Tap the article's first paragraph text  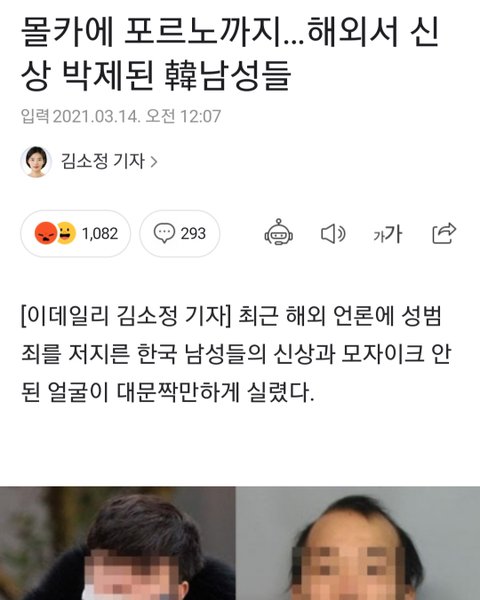point(236,354)
